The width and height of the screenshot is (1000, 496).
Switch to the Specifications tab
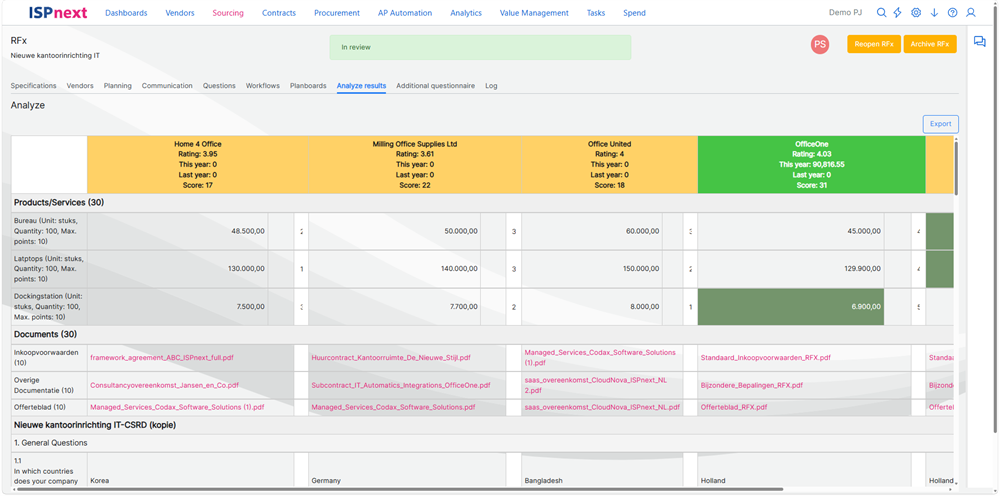(33, 85)
